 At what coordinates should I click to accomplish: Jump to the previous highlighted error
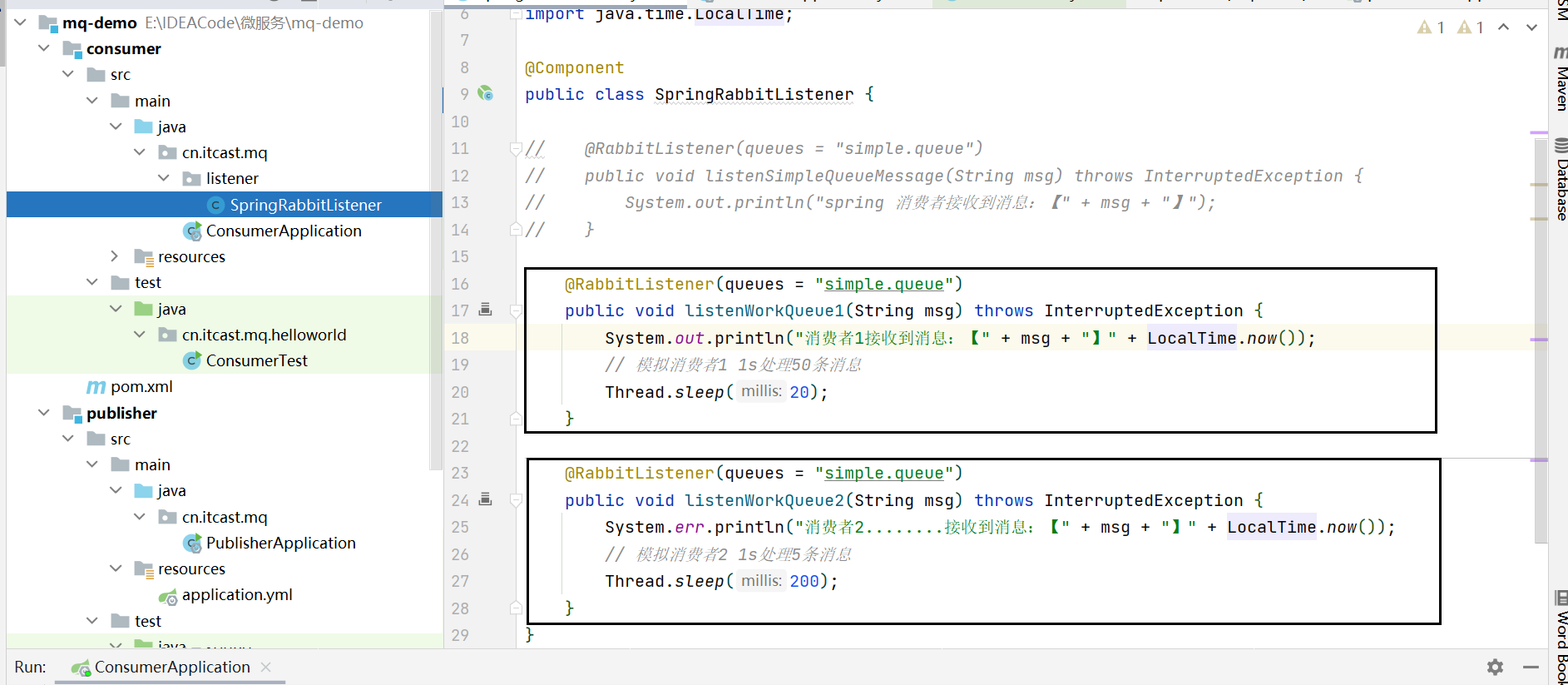click(1504, 27)
